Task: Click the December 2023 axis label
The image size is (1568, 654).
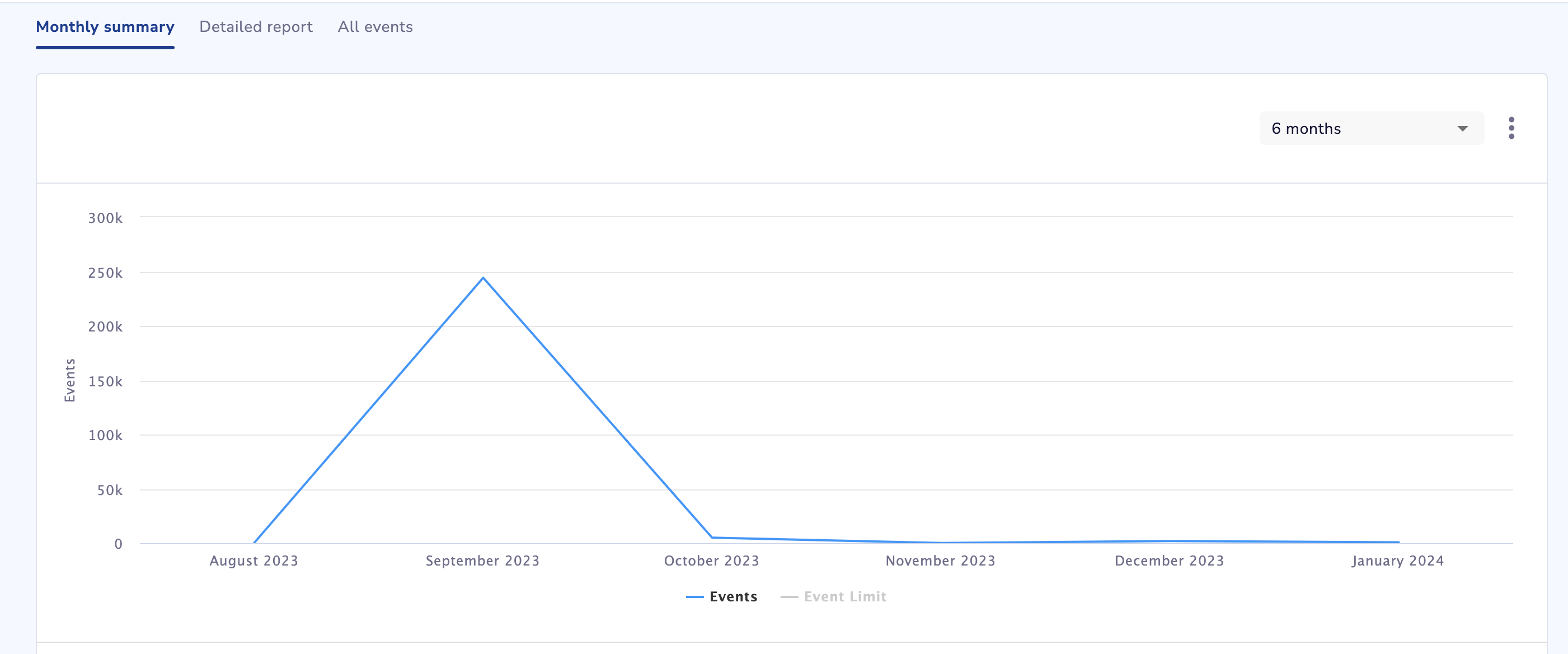Action: tap(1168, 561)
